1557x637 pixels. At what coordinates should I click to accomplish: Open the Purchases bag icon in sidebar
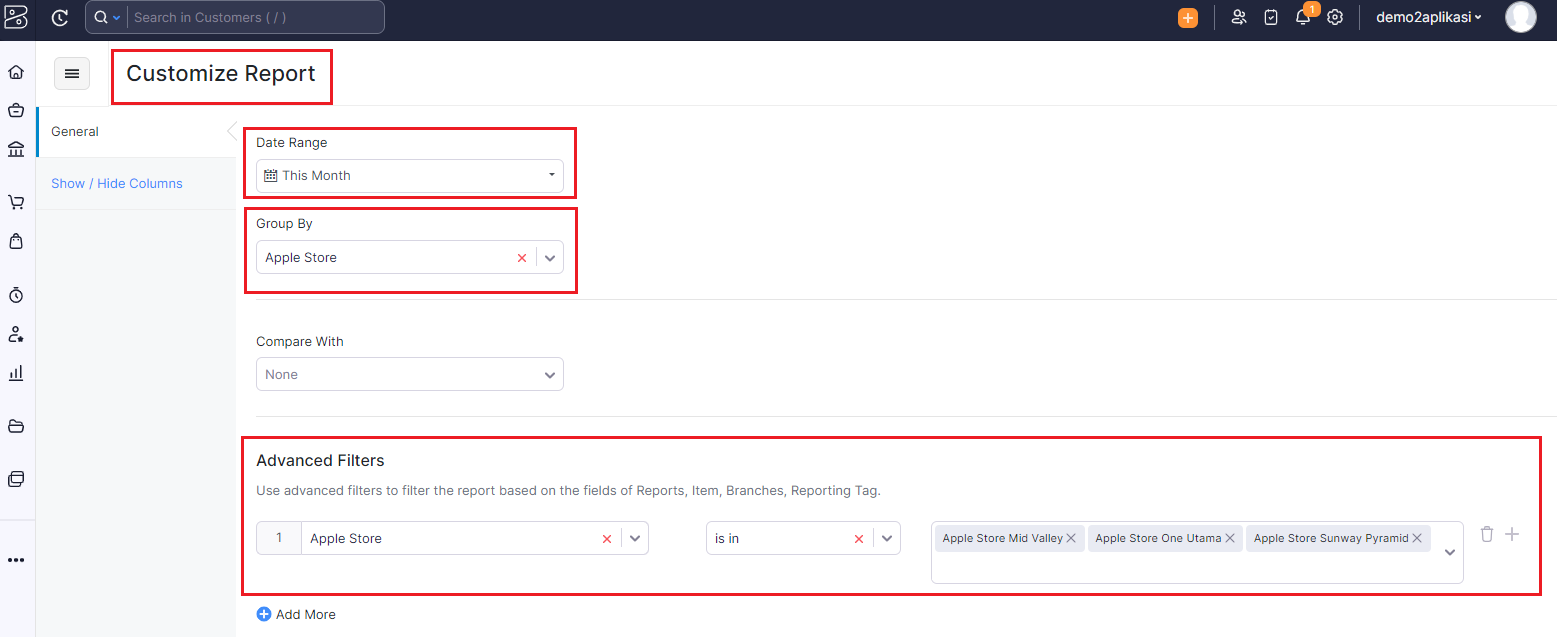(x=16, y=241)
